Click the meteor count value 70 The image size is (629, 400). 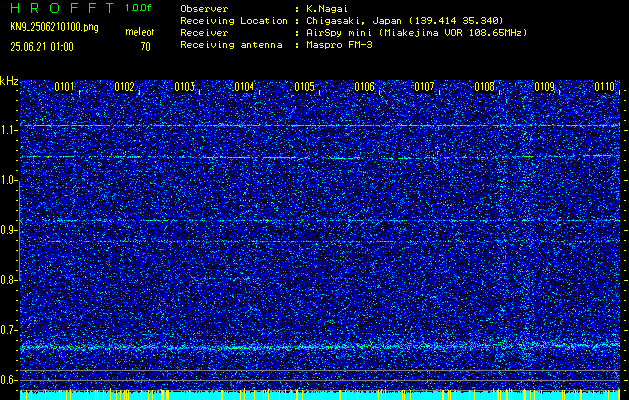point(145,47)
